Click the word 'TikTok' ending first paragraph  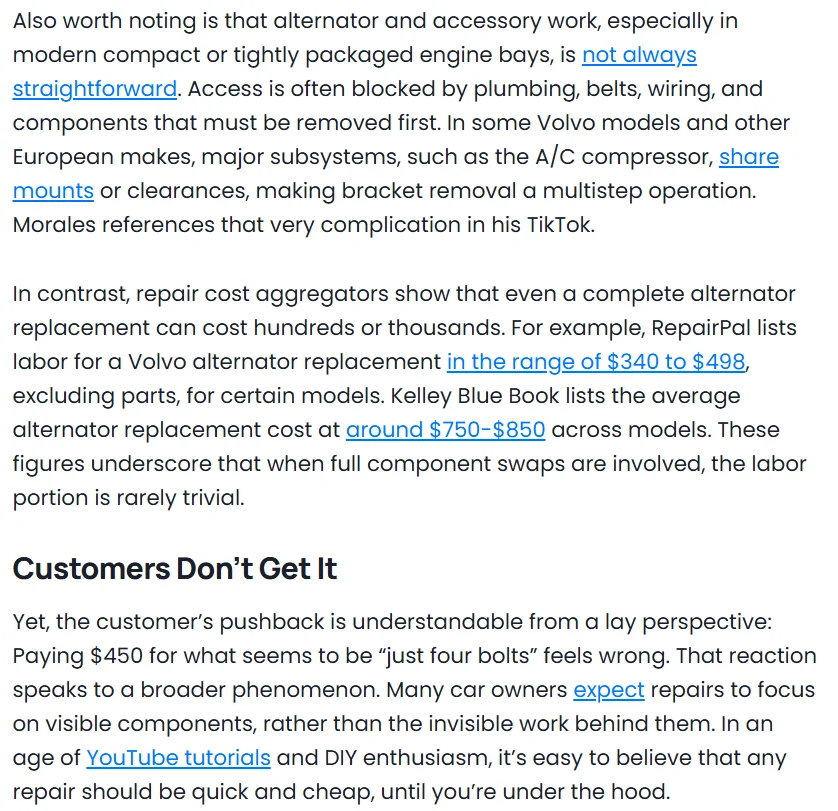561,225
